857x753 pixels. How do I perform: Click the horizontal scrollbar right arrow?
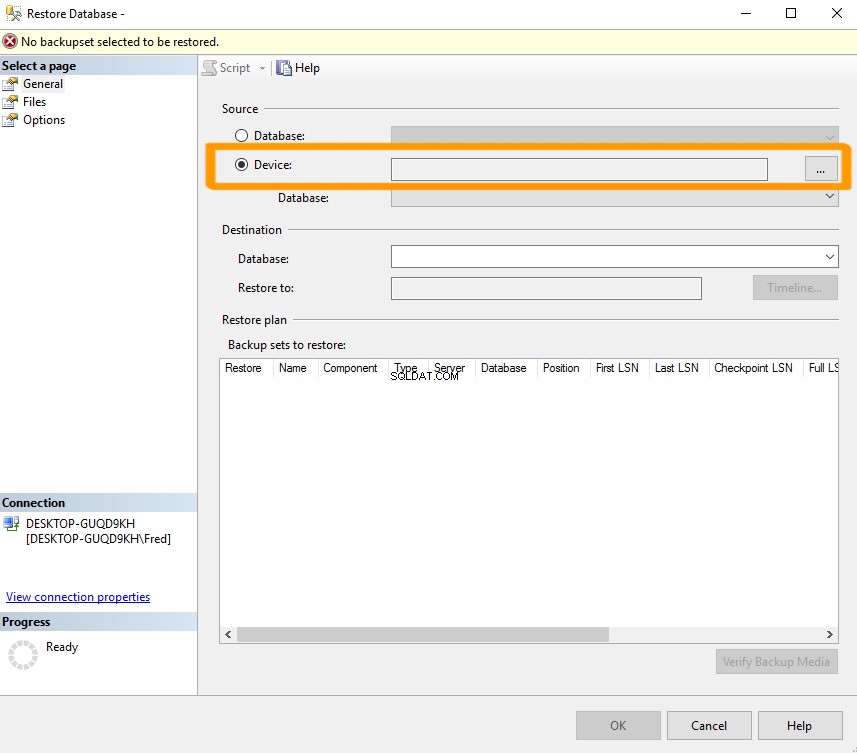(830, 634)
